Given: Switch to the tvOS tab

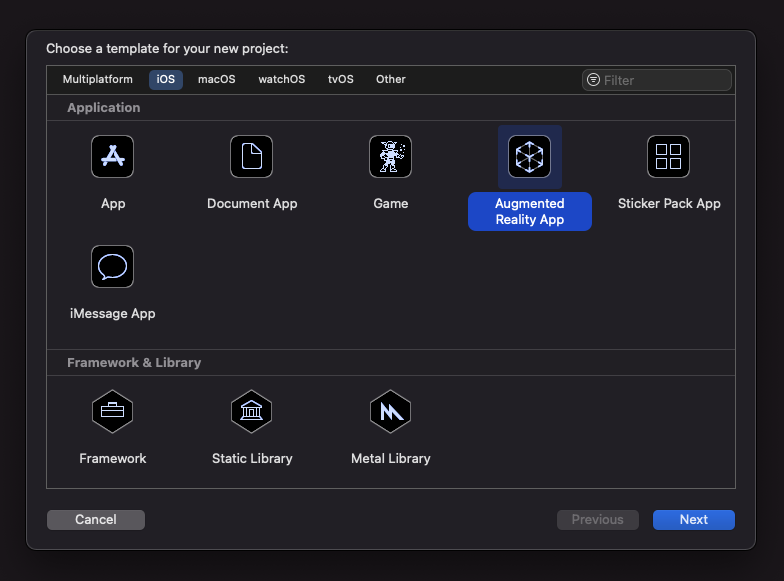Looking at the screenshot, I should point(340,80).
